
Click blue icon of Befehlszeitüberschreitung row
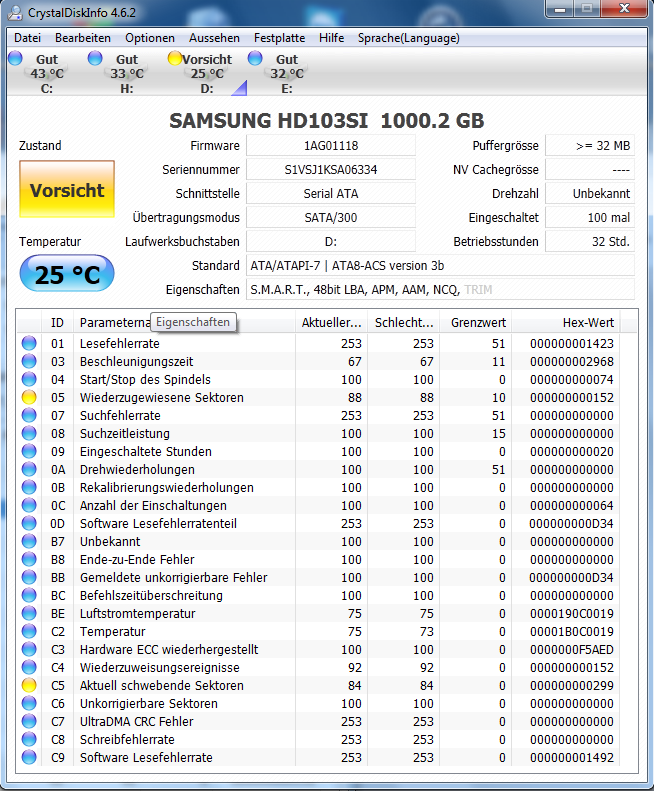coord(29,595)
